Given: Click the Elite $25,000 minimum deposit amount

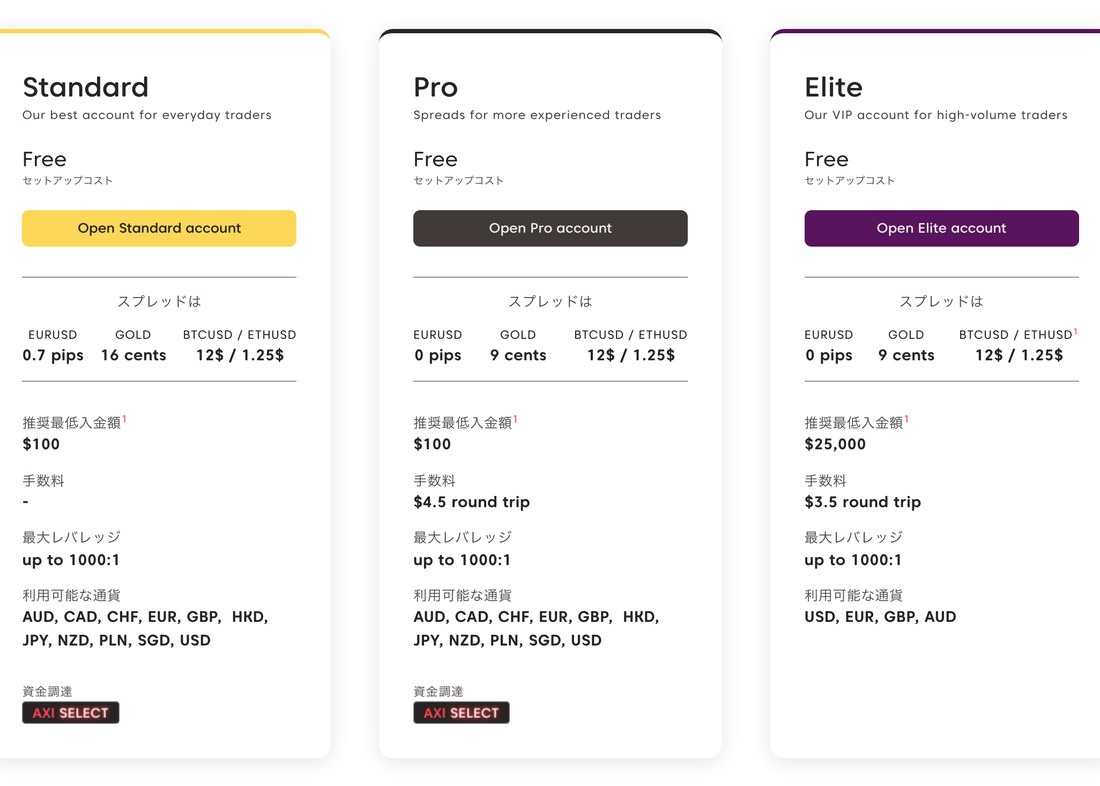Looking at the screenshot, I should 835,444.
